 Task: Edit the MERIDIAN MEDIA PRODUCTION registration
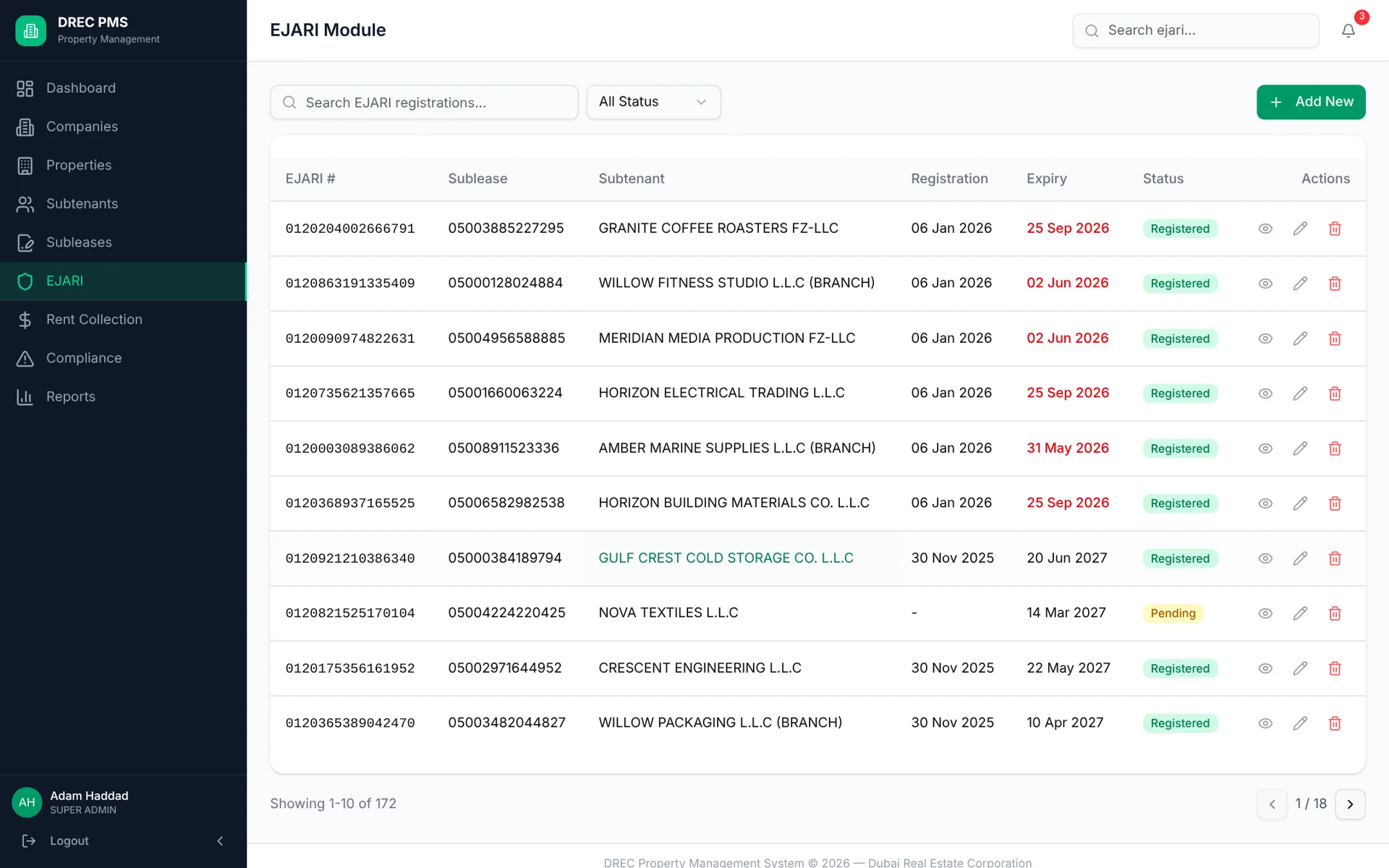1300,339
